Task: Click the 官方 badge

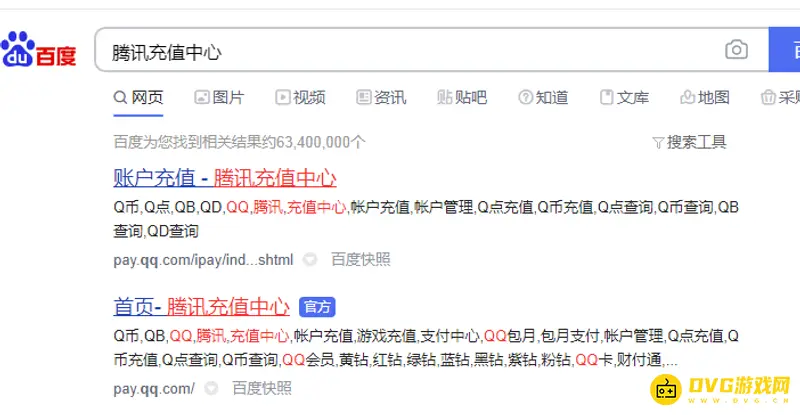Action: [x=317, y=307]
